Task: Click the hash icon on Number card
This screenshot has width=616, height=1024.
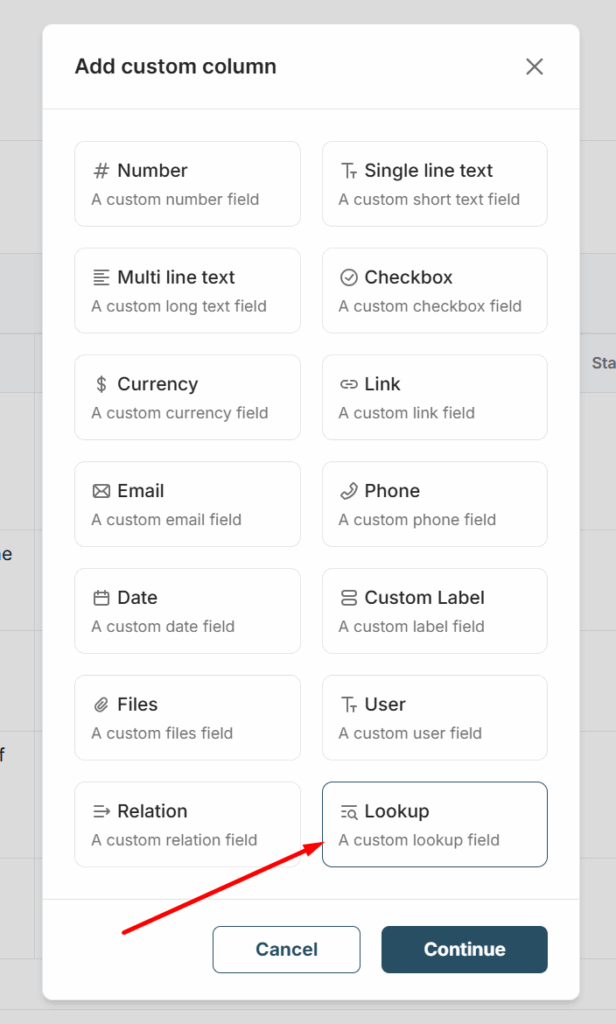Action: click(x=101, y=171)
